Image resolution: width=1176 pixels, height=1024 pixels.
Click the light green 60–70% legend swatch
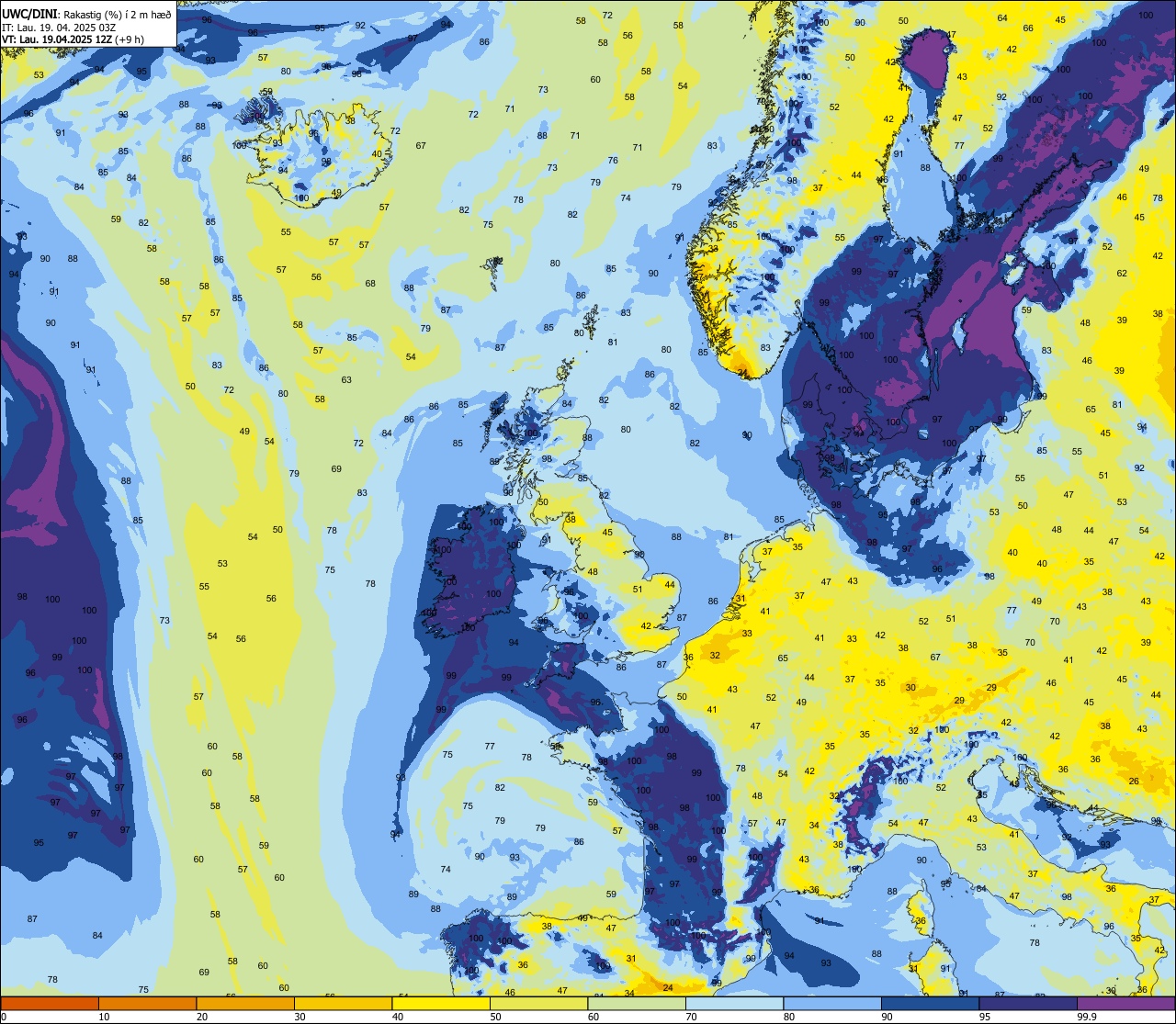pos(637,1004)
